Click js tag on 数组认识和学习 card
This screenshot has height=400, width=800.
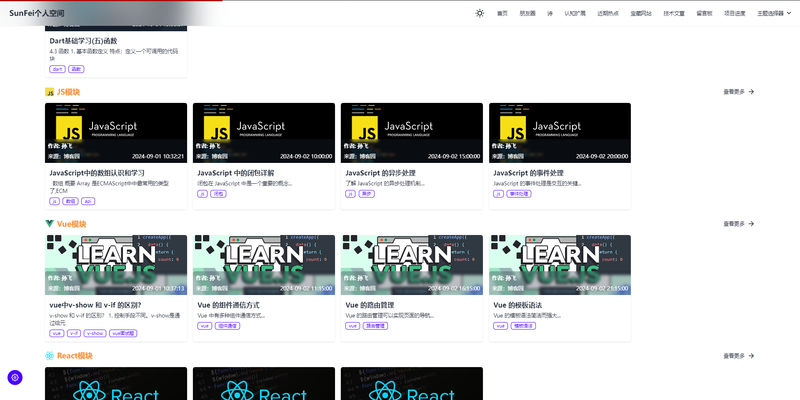(55, 201)
